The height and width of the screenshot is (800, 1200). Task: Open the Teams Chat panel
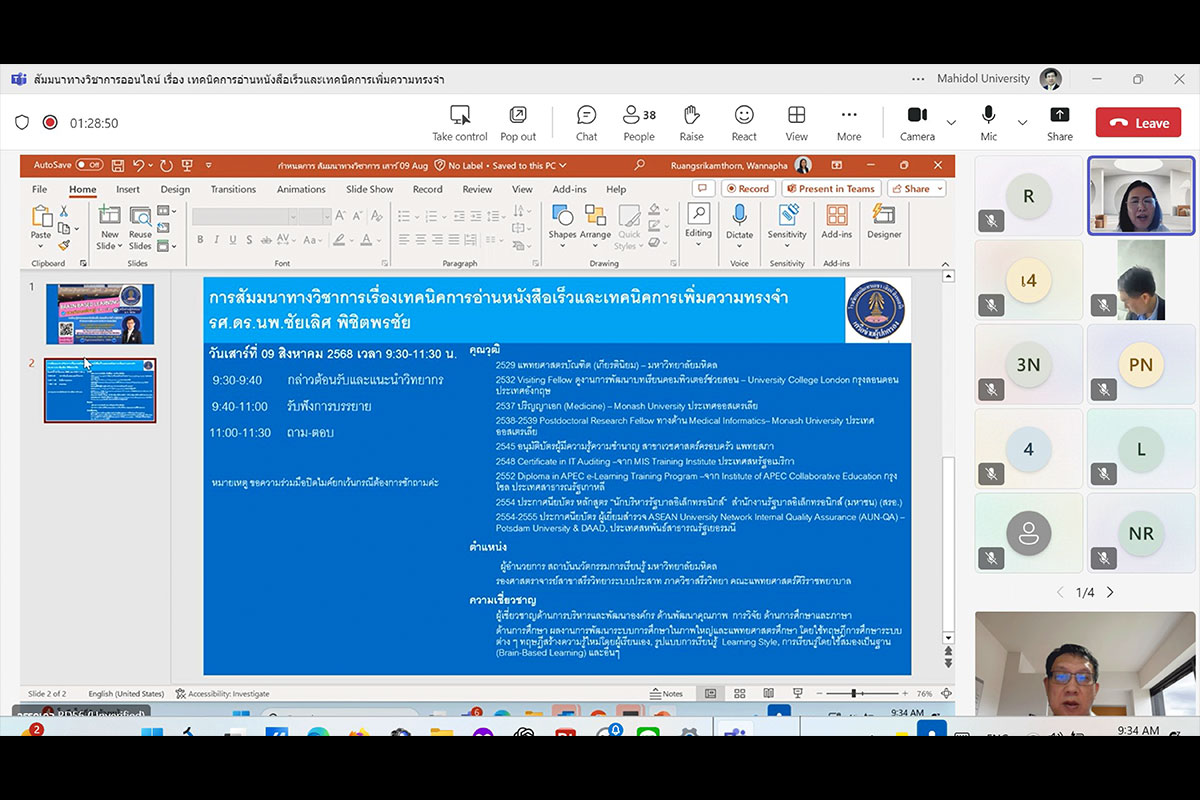click(x=586, y=123)
